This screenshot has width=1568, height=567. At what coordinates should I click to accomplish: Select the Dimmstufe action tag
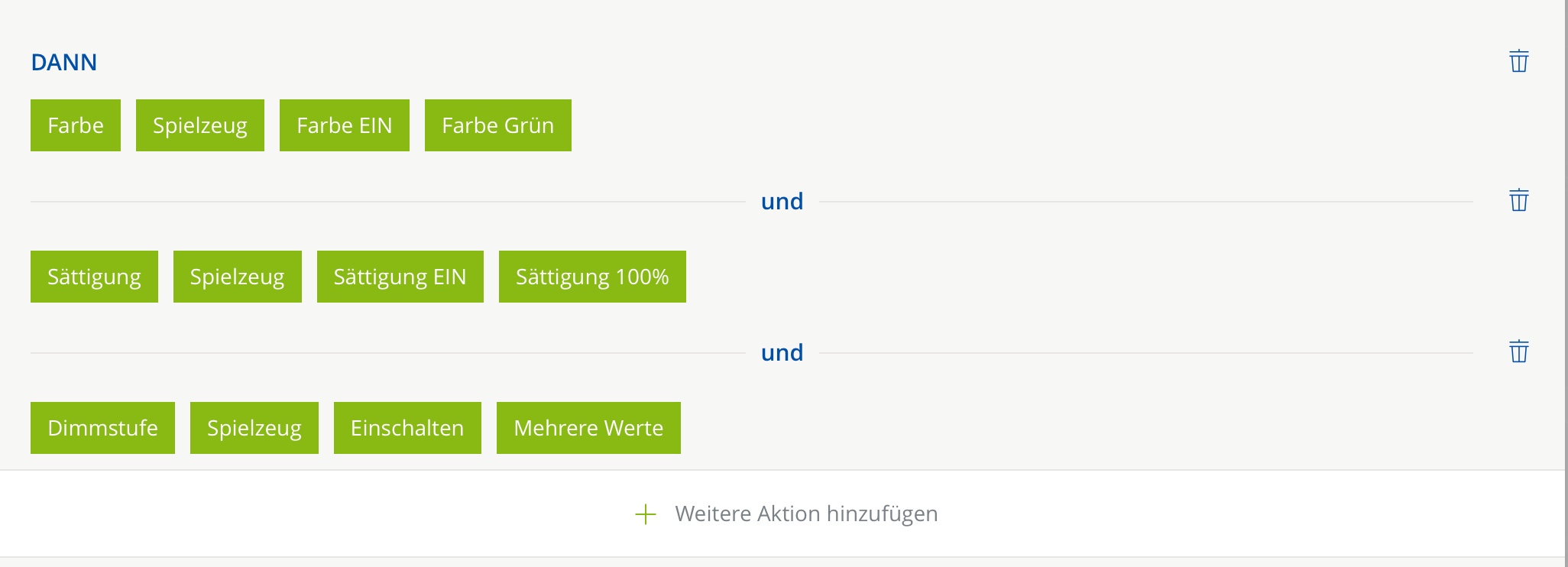tap(102, 428)
